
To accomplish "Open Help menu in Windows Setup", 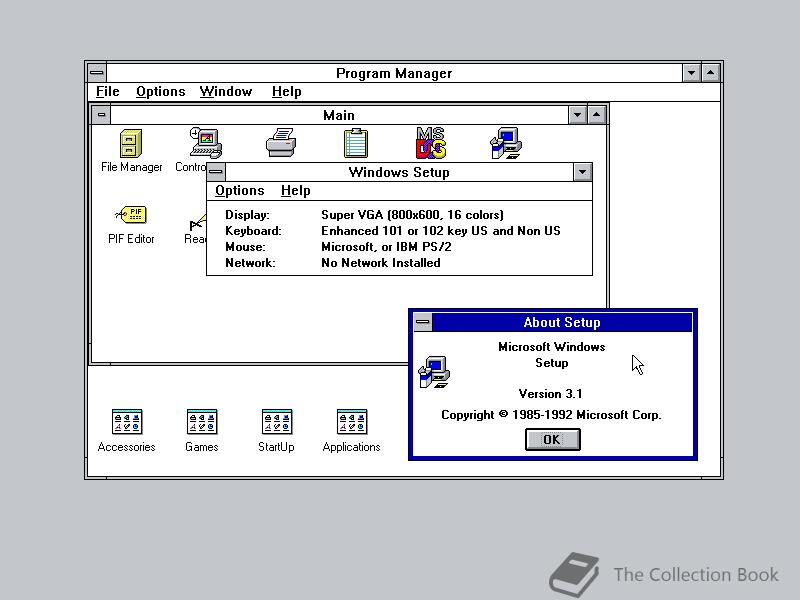I will point(296,191).
